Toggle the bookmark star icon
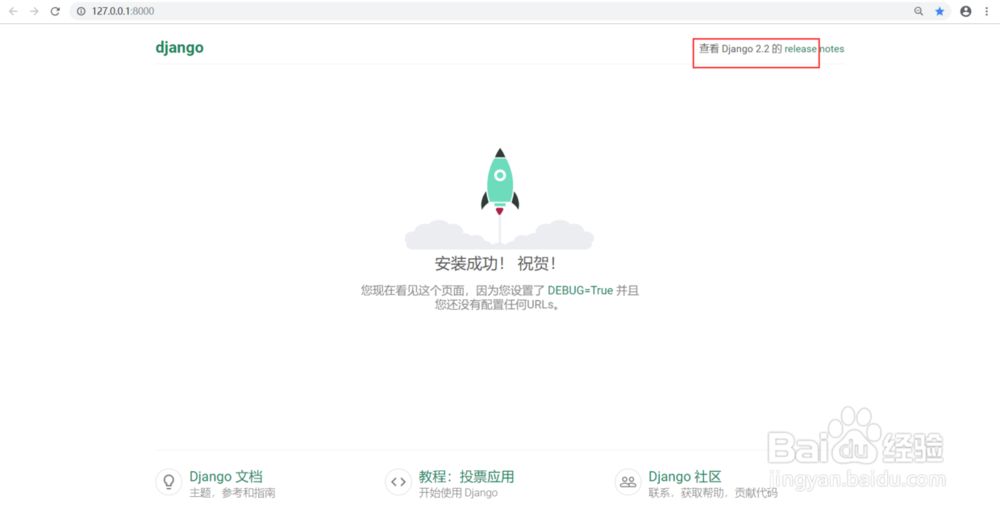 coord(939,11)
